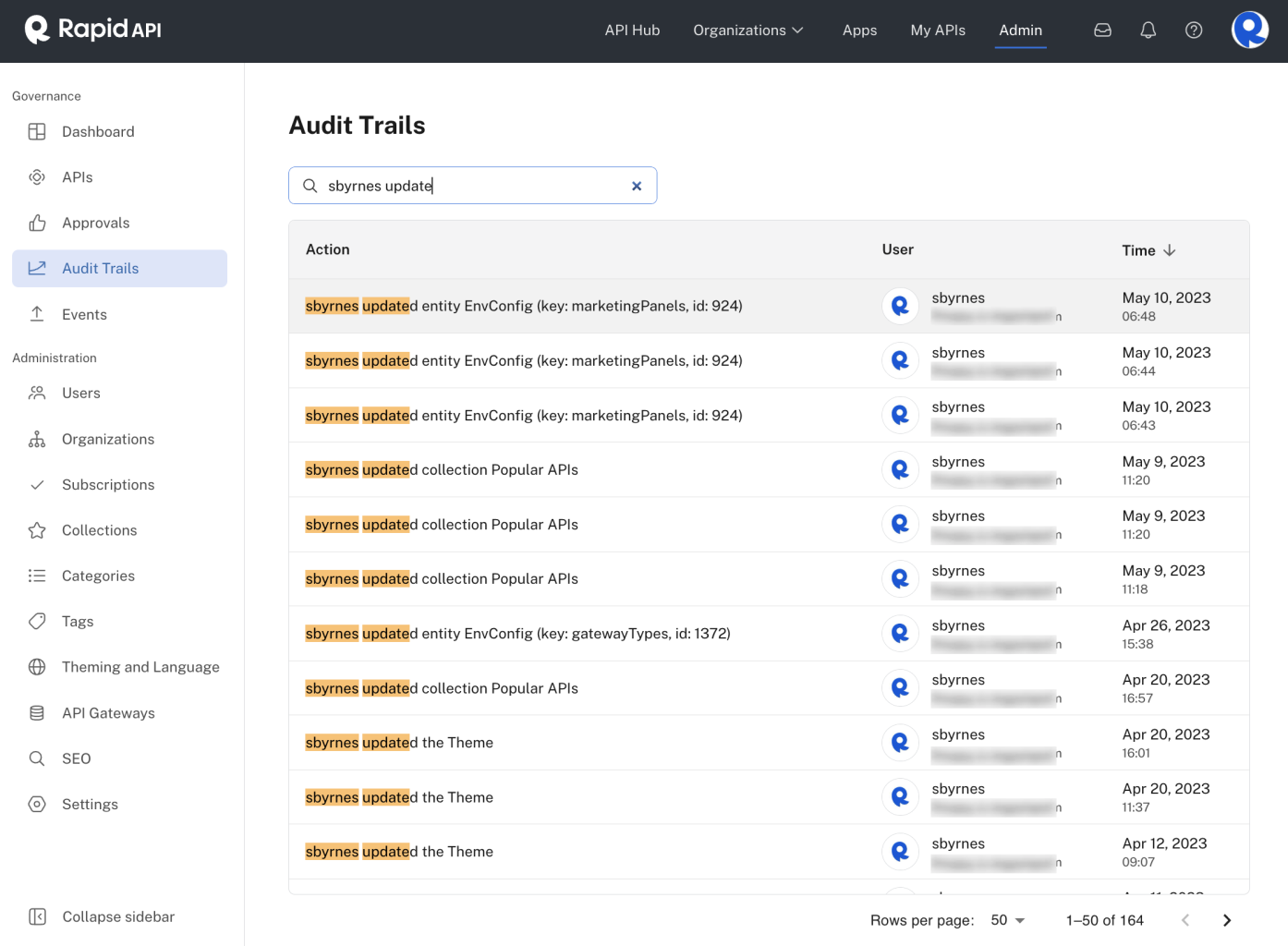Clear the search with the X button
This screenshot has width=1288, height=946.
tap(637, 186)
